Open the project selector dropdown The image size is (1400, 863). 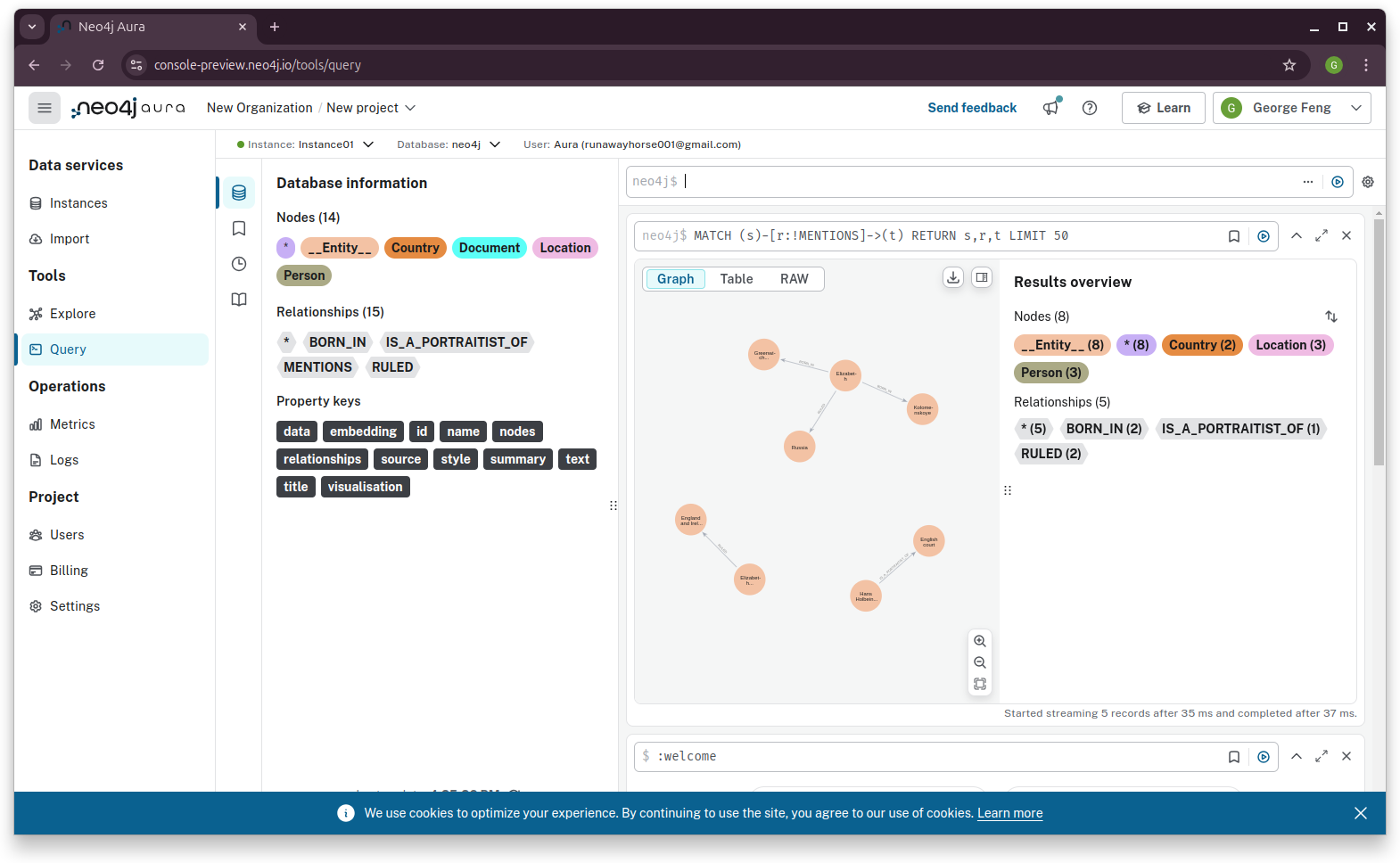[371, 108]
